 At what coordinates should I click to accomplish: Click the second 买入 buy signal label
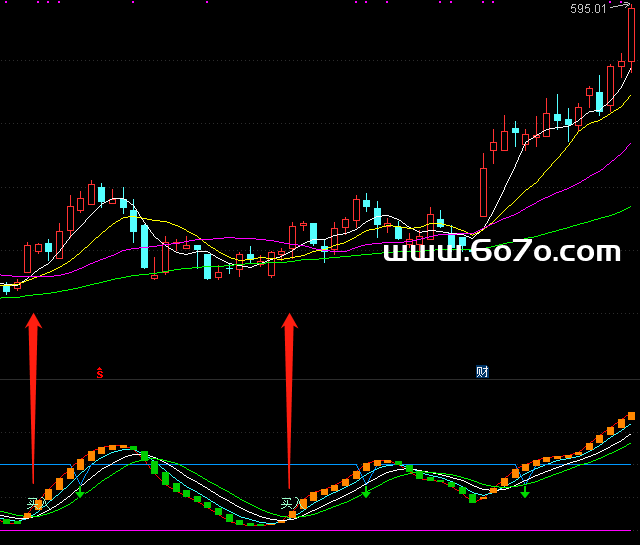(x=289, y=503)
